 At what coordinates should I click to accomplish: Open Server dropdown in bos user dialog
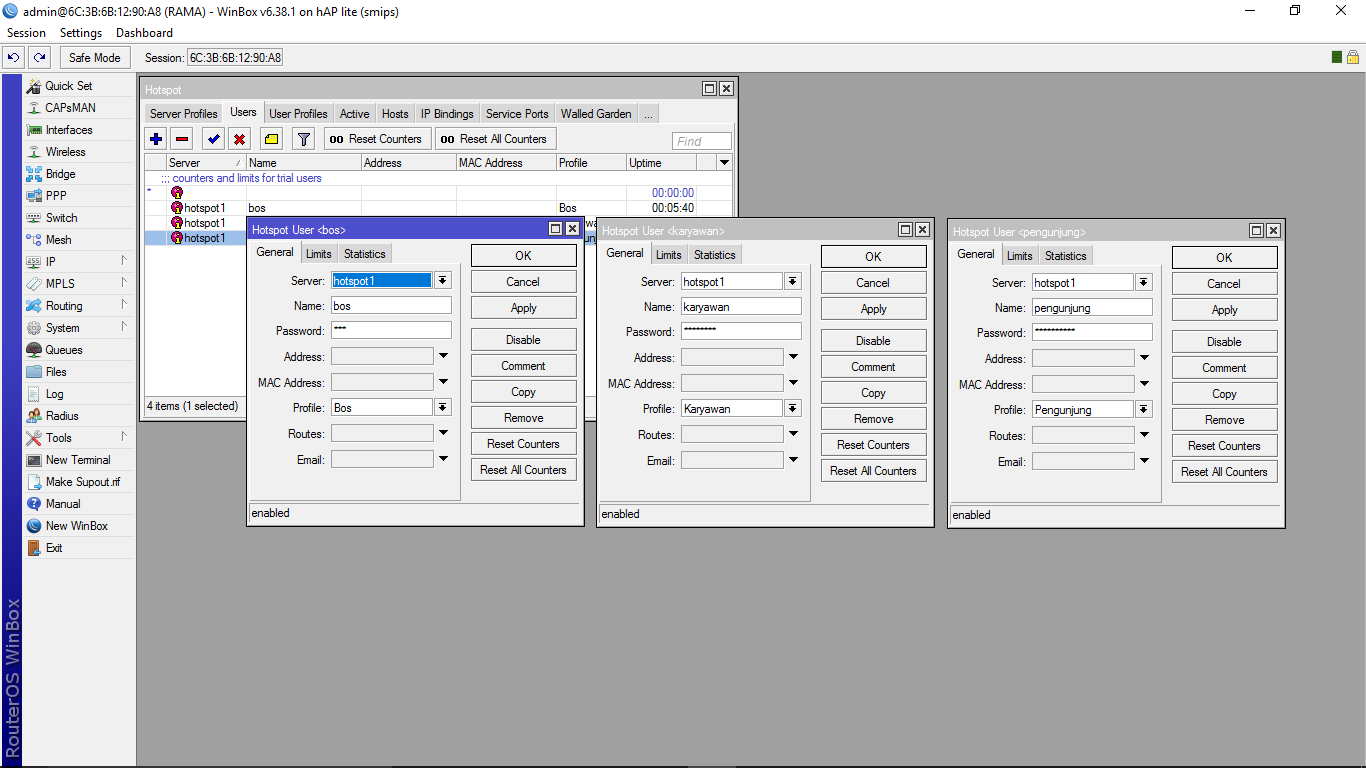(443, 281)
